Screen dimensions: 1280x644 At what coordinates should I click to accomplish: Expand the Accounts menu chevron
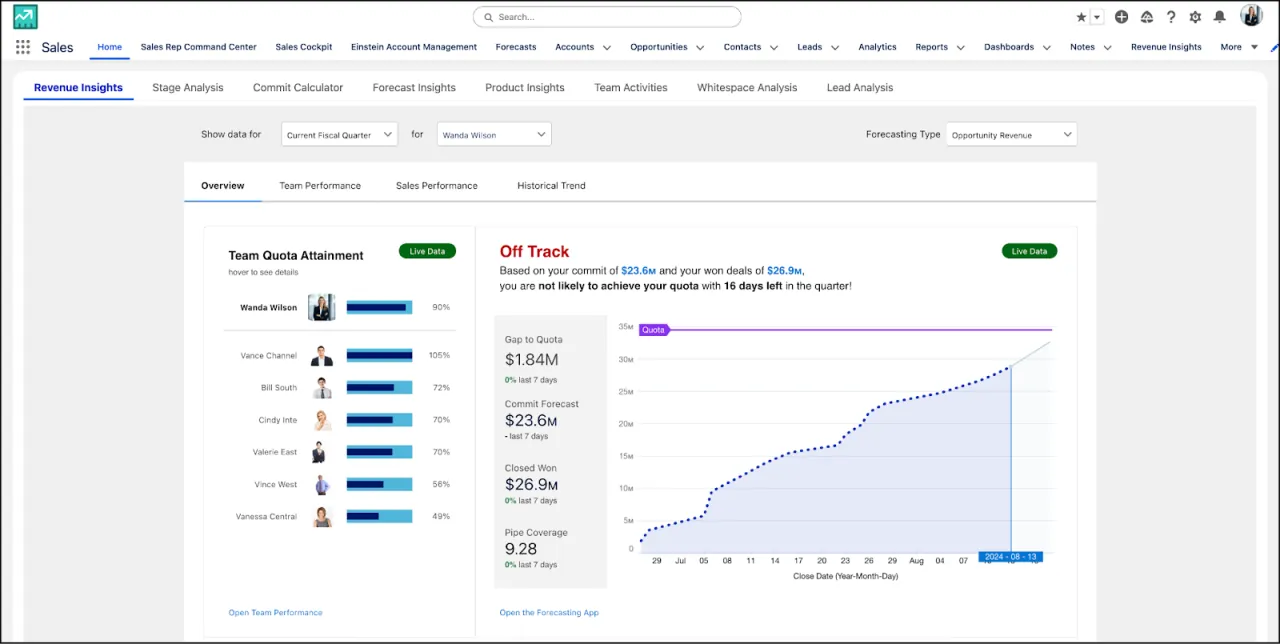point(605,47)
